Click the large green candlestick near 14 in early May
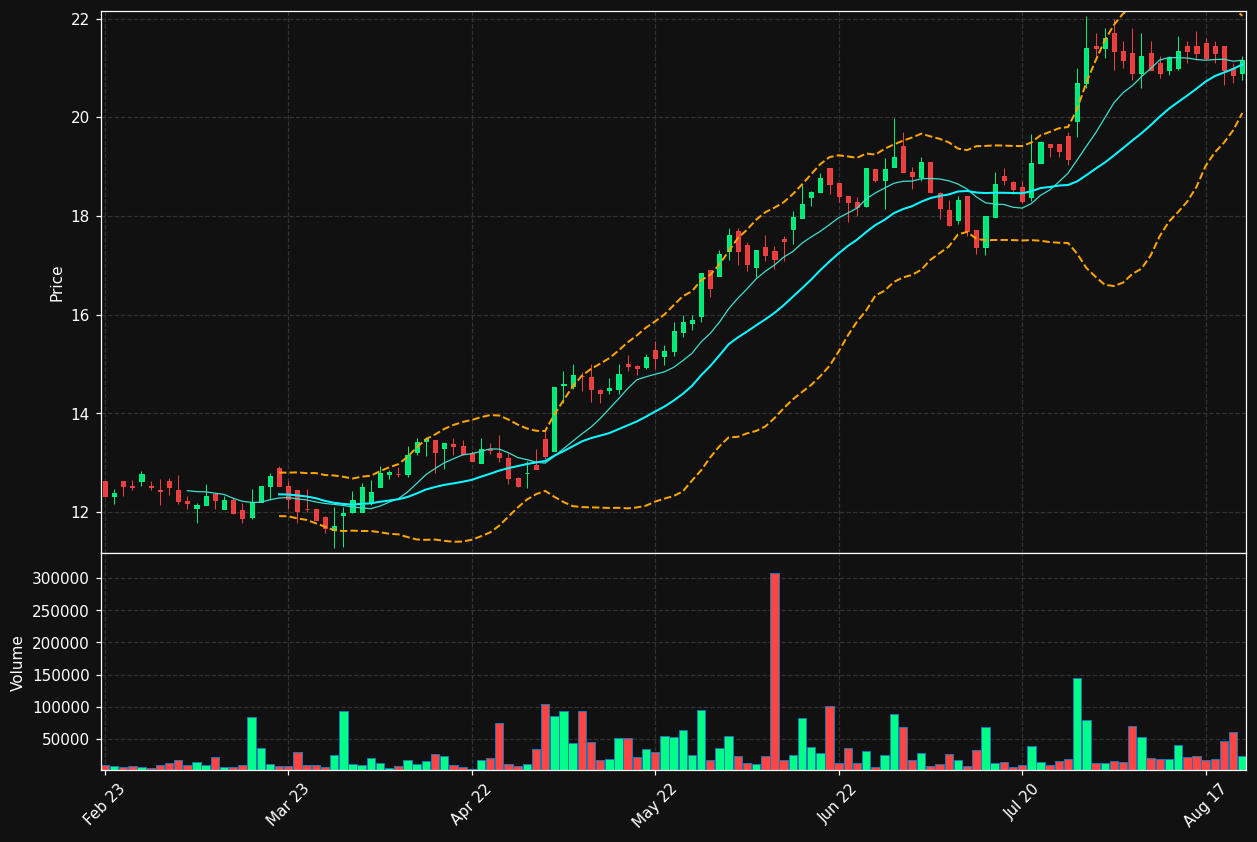Screen dimensions: 1257x842 [x=554, y=419]
